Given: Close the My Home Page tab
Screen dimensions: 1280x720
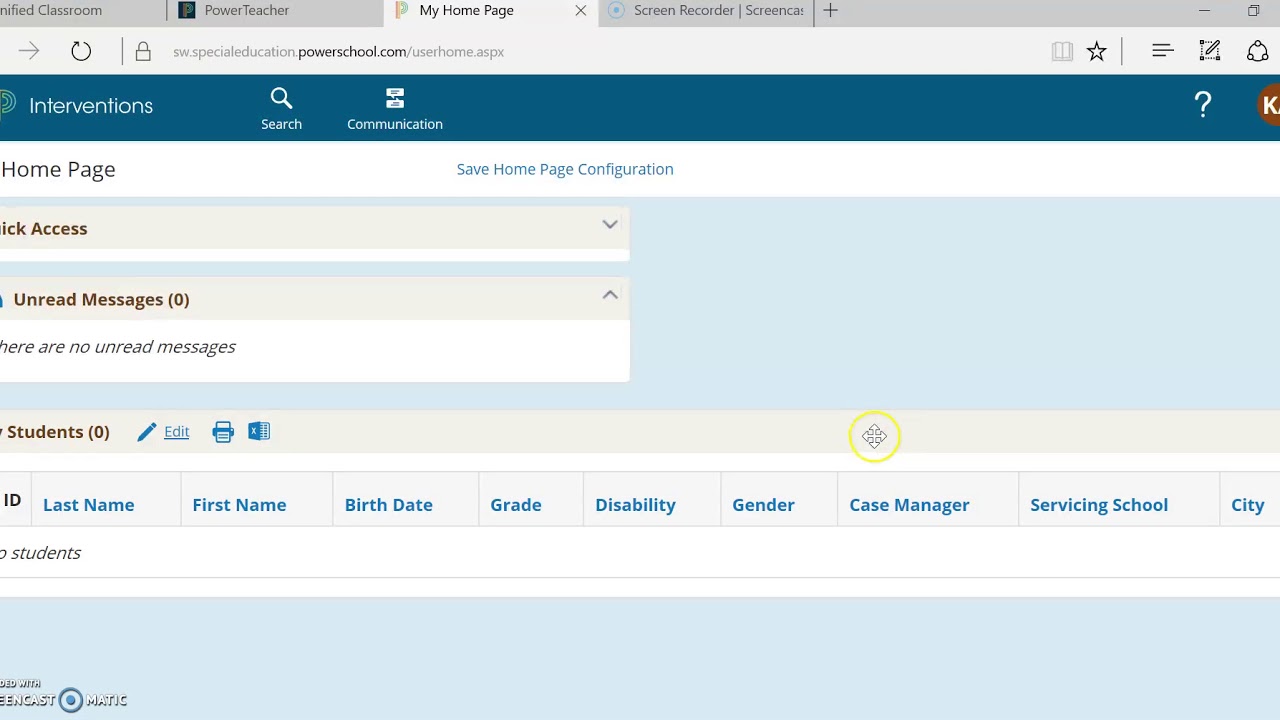Looking at the screenshot, I should click(x=581, y=10).
